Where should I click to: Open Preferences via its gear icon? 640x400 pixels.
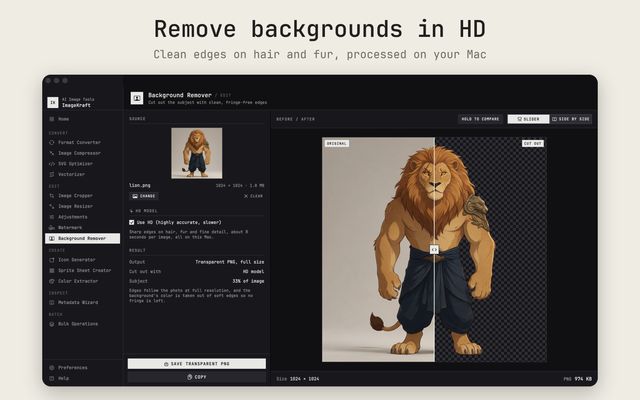coord(52,368)
